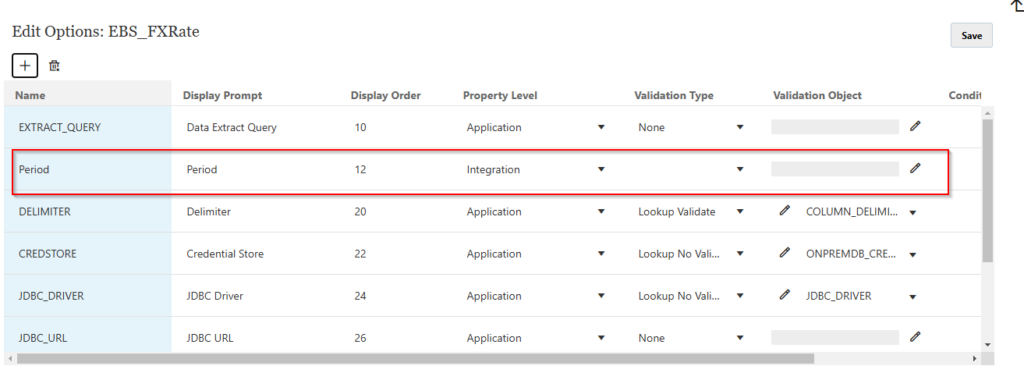Click vertical scrollbar down arrow
Viewport: 1024px width, 373px height.
click(987, 344)
